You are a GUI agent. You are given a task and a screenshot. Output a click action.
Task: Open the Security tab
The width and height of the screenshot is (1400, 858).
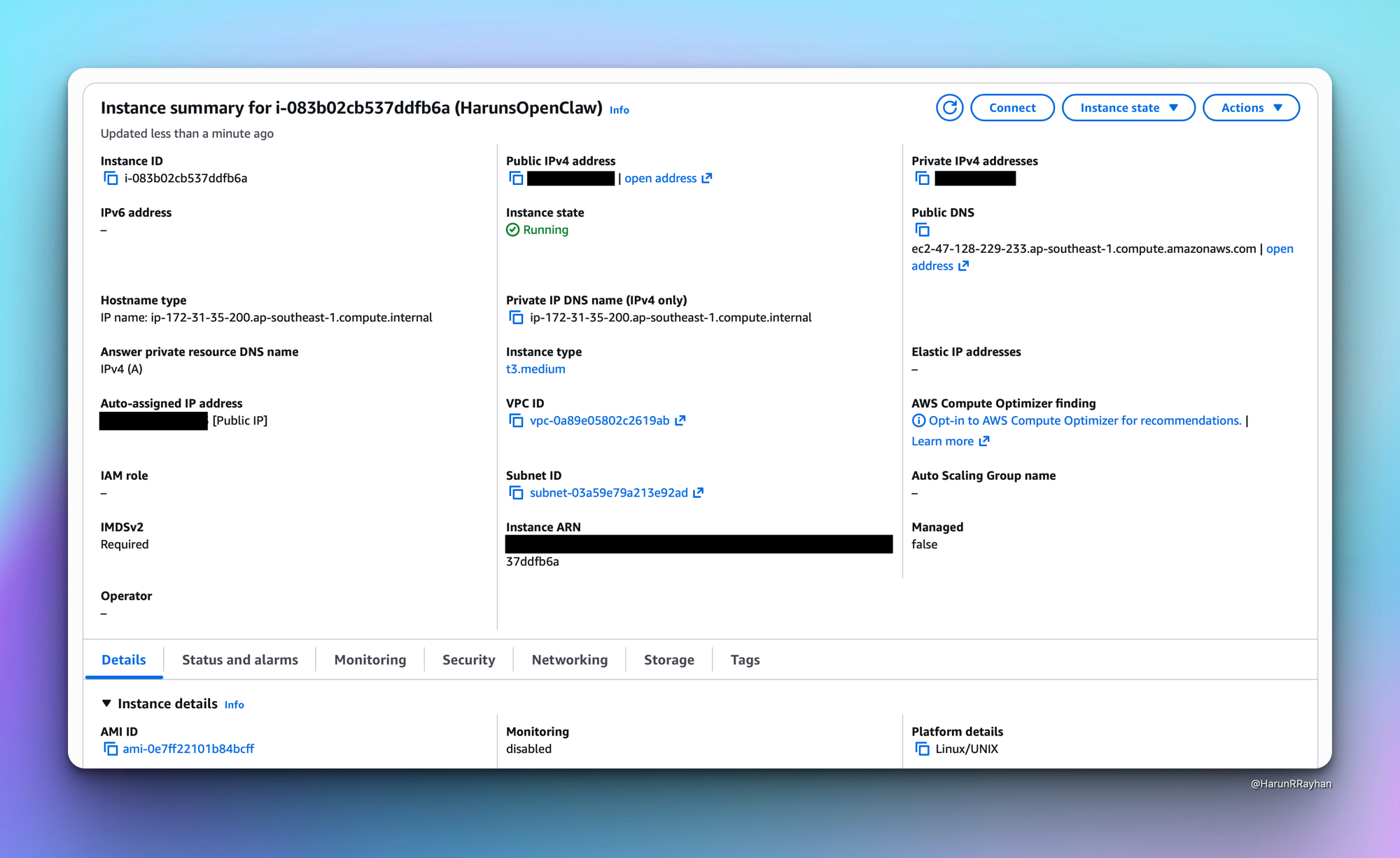tap(468, 660)
